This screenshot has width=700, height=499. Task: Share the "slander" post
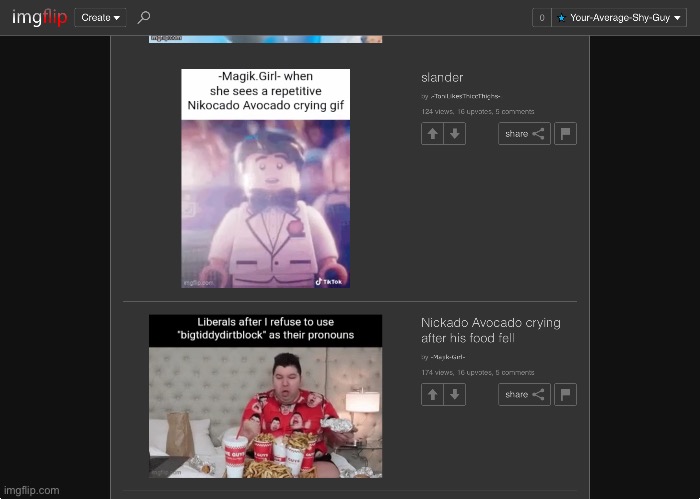click(524, 133)
